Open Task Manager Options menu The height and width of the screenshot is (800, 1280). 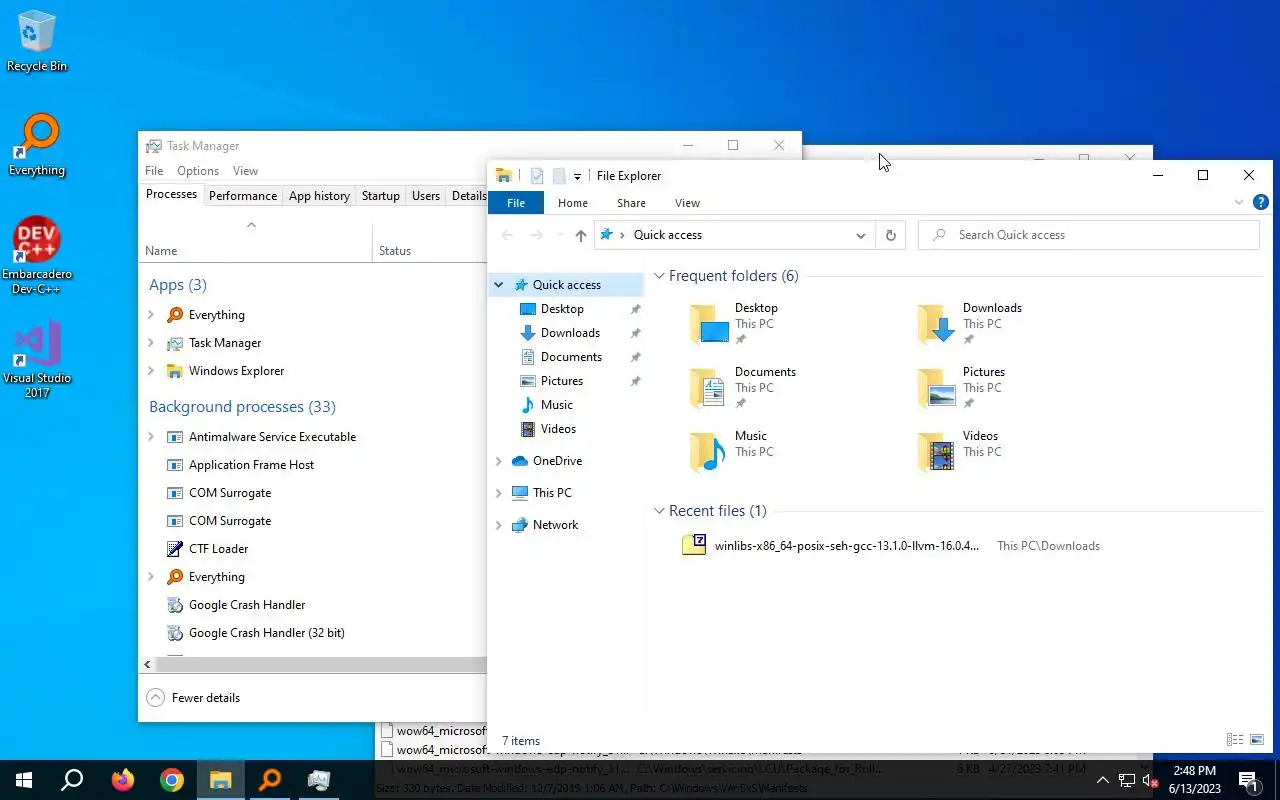pyautogui.click(x=198, y=171)
